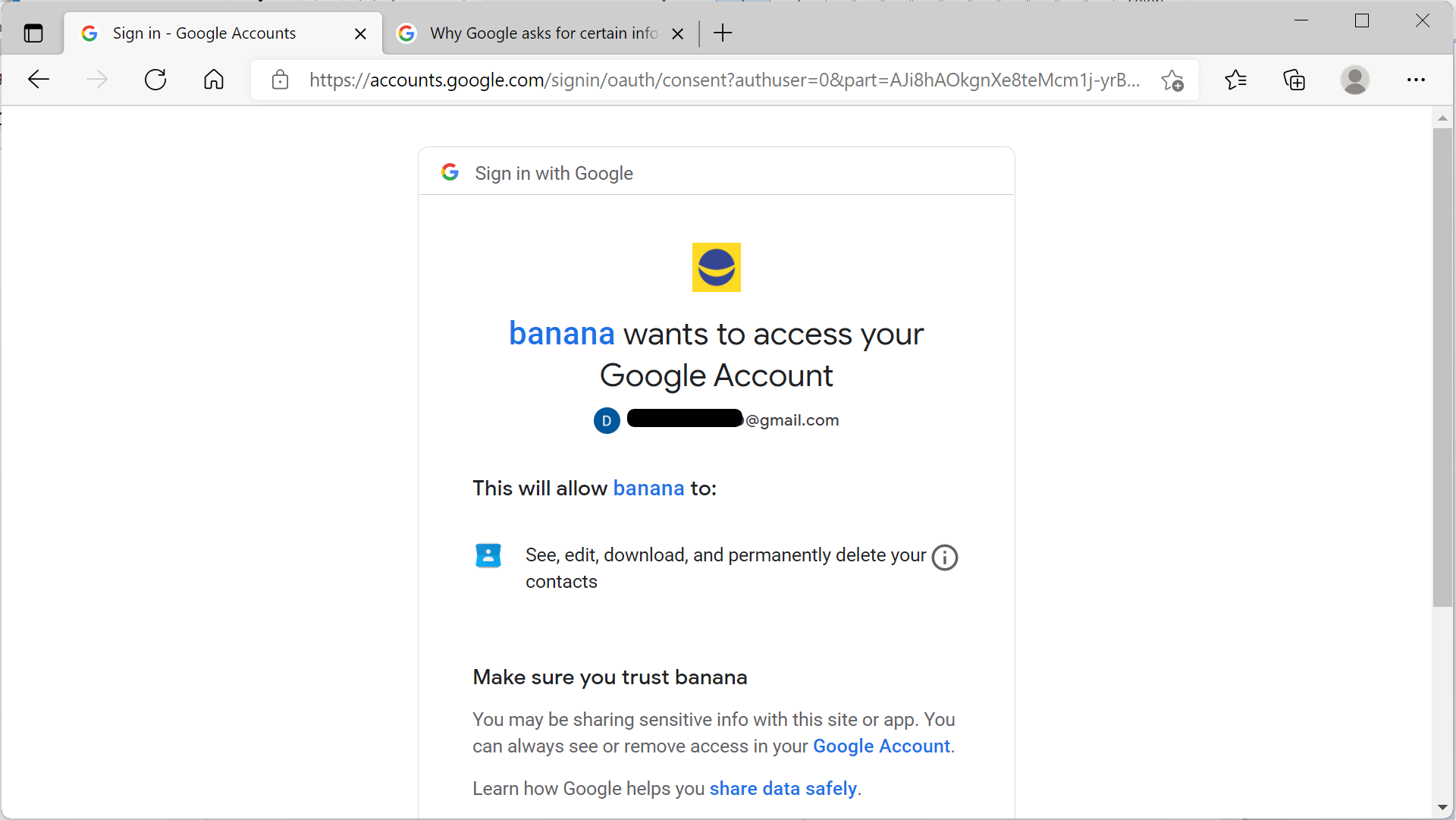Open a new browser tab
Viewport: 1456px width, 820px height.
[x=723, y=33]
